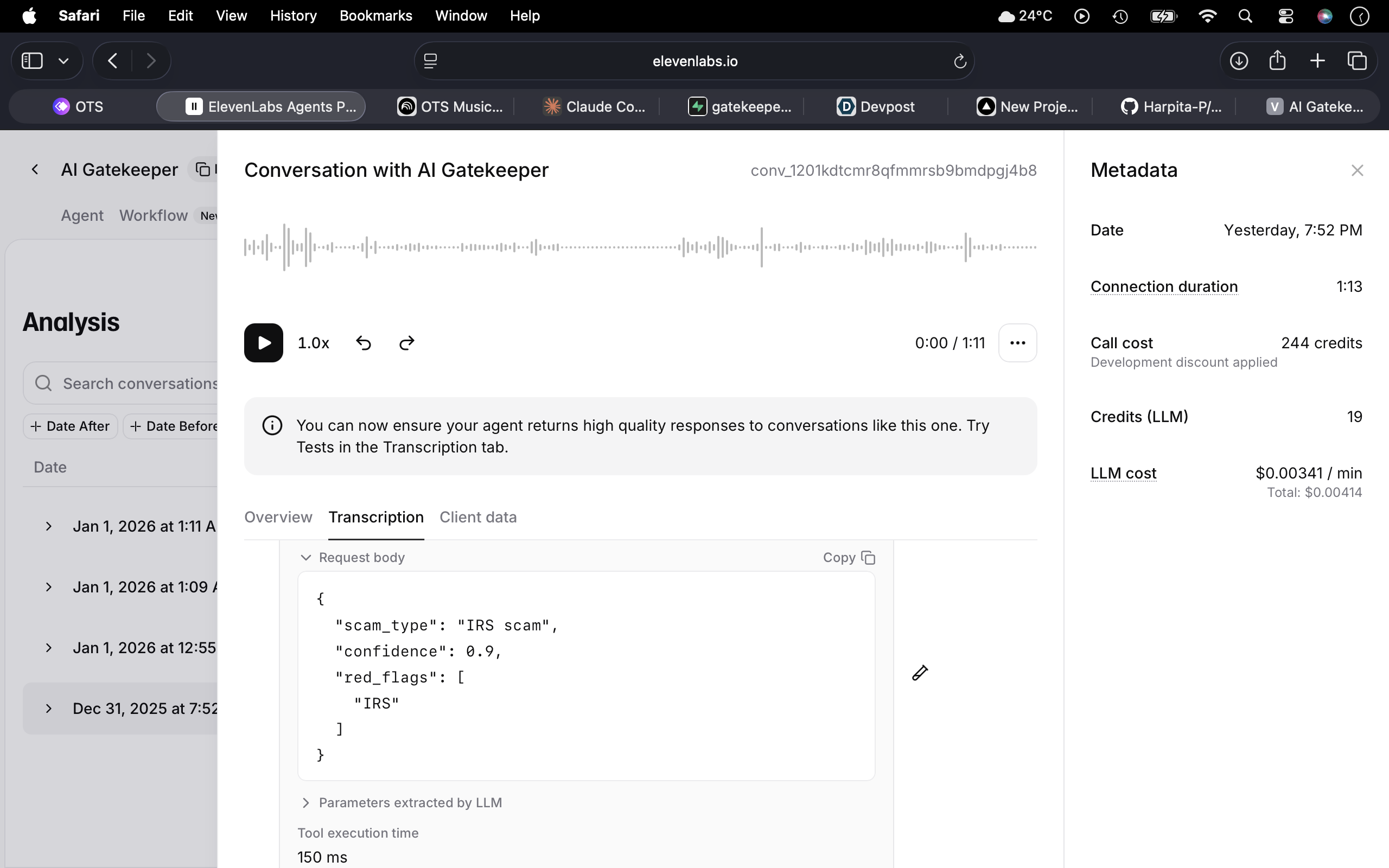Focus the Search conversations field

(120, 383)
